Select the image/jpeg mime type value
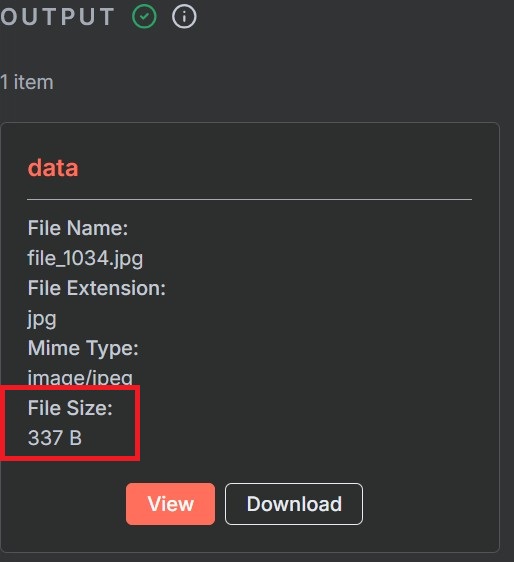Screen dimensions: 514x562 (x=80, y=378)
